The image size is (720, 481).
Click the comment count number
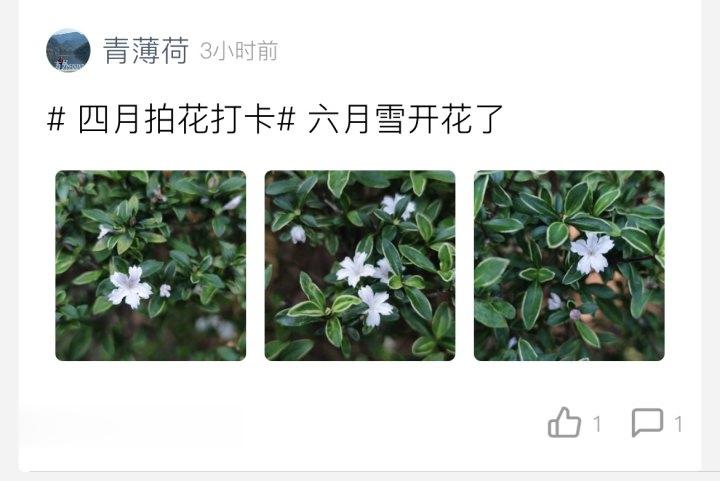[678, 424]
